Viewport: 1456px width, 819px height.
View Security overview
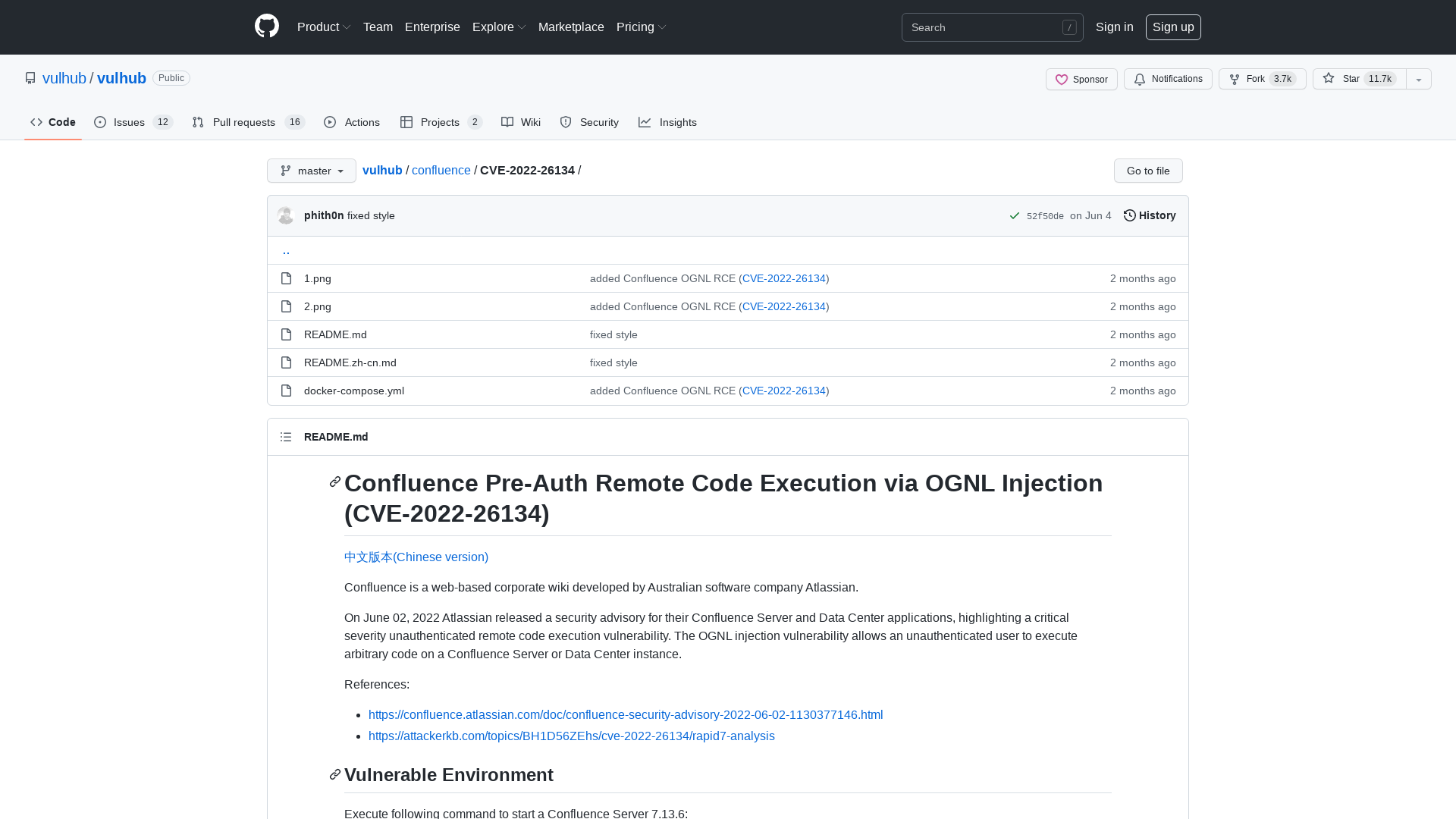[x=589, y=122]
